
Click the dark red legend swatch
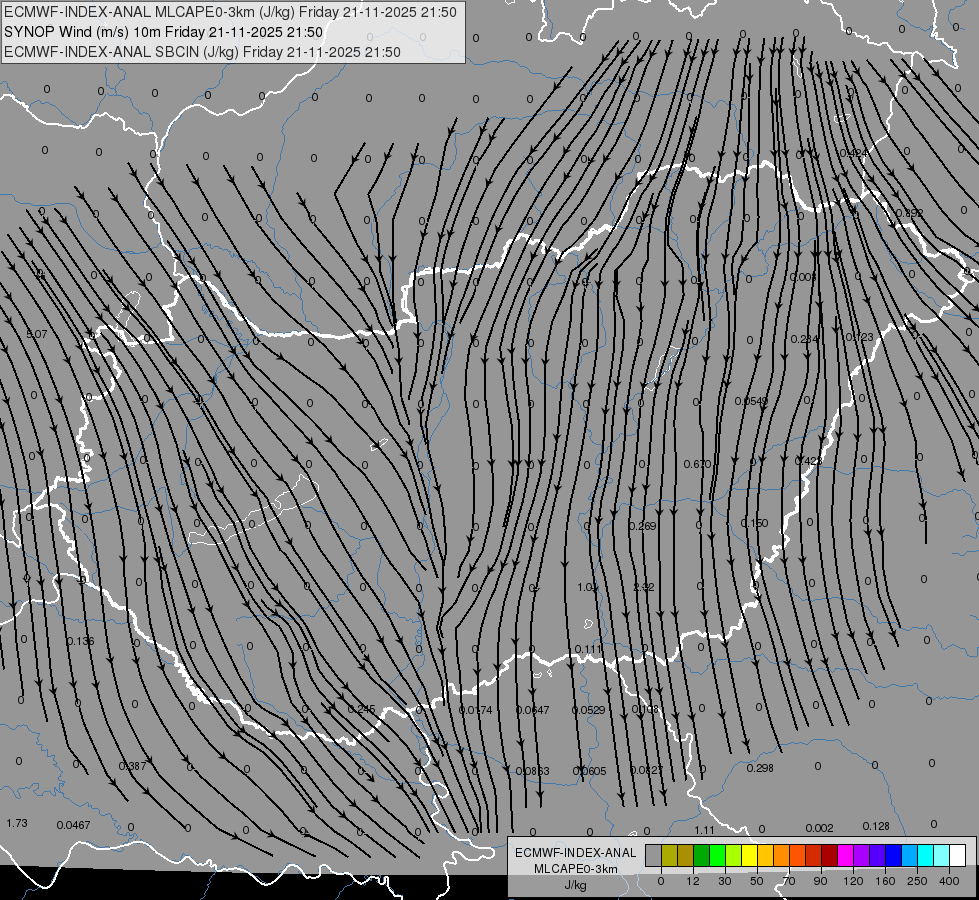[x=829, y=855]
